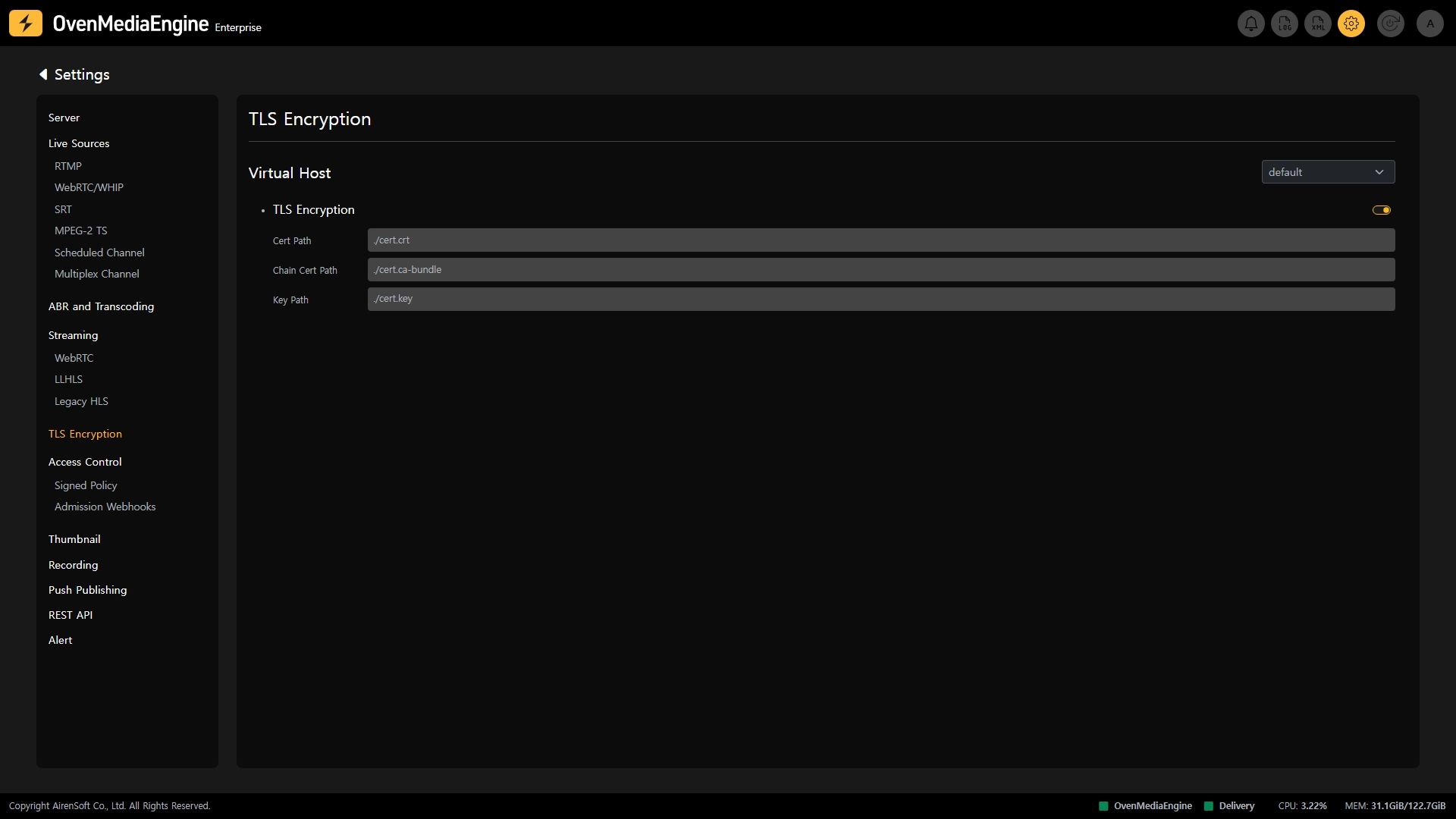Toggle off the TLS Encryption switch

pyautogui.click(x=1381, y=210)
